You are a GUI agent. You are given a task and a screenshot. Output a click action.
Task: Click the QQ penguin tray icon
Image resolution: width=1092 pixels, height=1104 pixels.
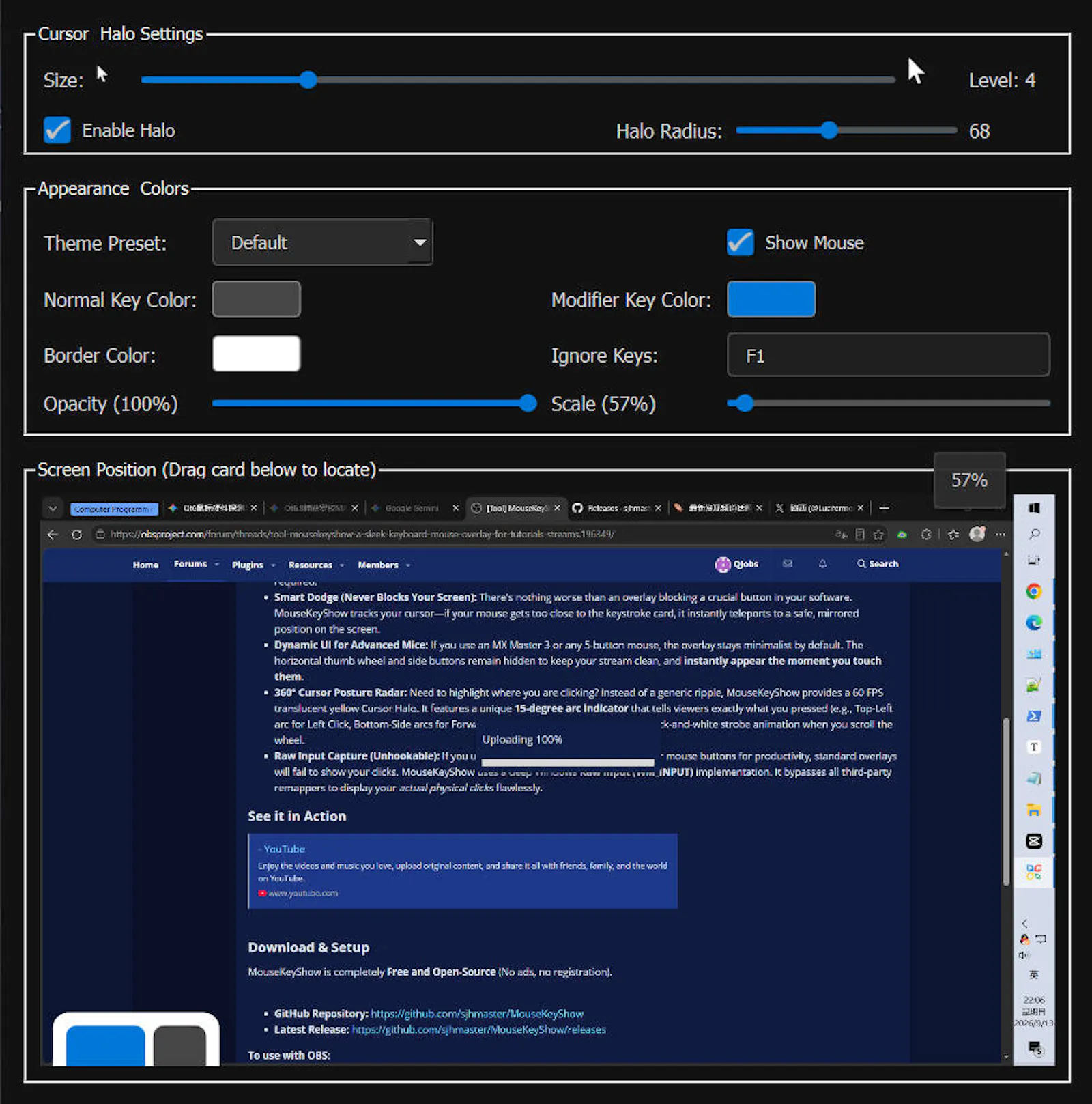pos(1024,939)
